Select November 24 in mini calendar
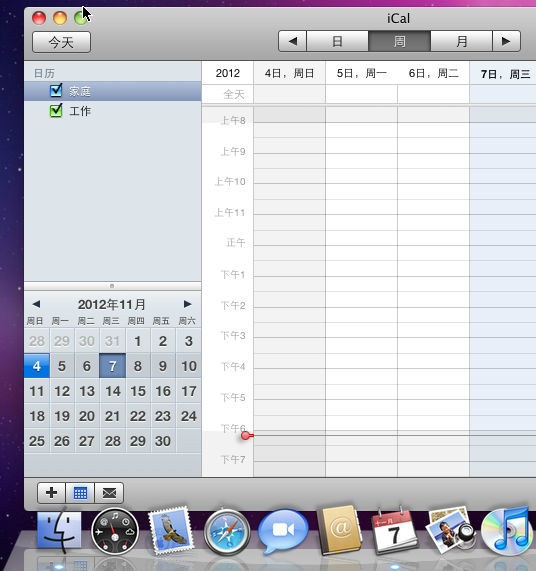The height and width of the screenshot is (571, 536). (x=189, y=416)
